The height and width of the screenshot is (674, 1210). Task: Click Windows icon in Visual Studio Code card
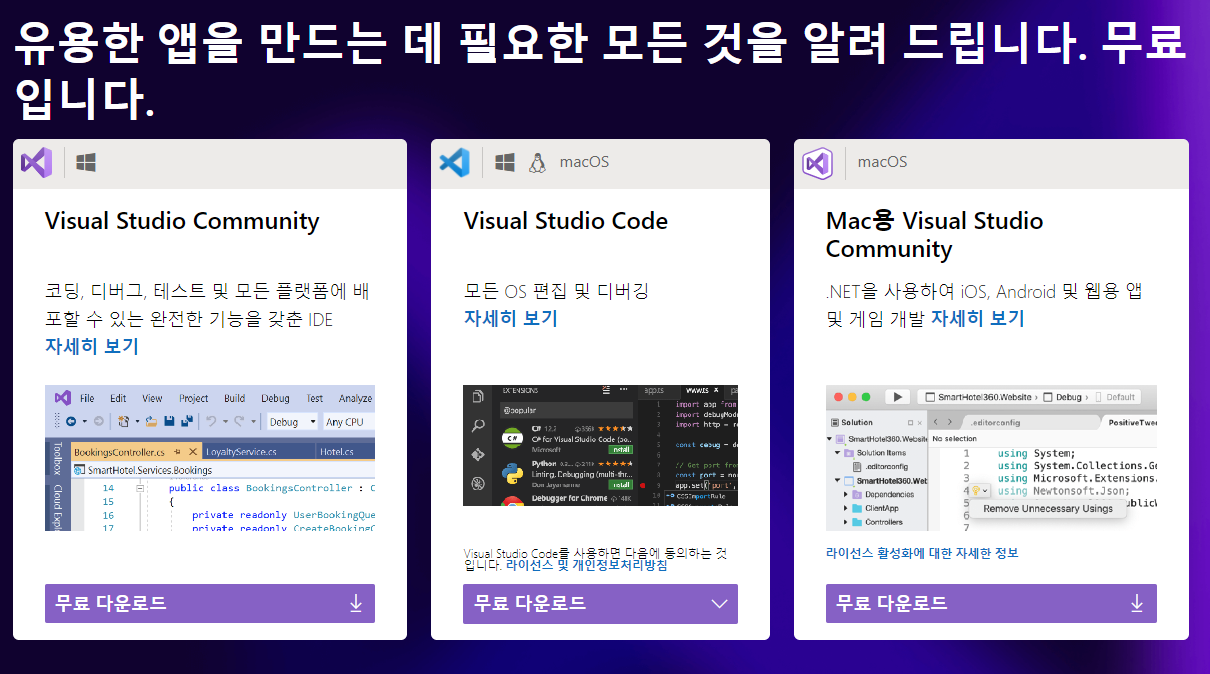click(505, 162)
